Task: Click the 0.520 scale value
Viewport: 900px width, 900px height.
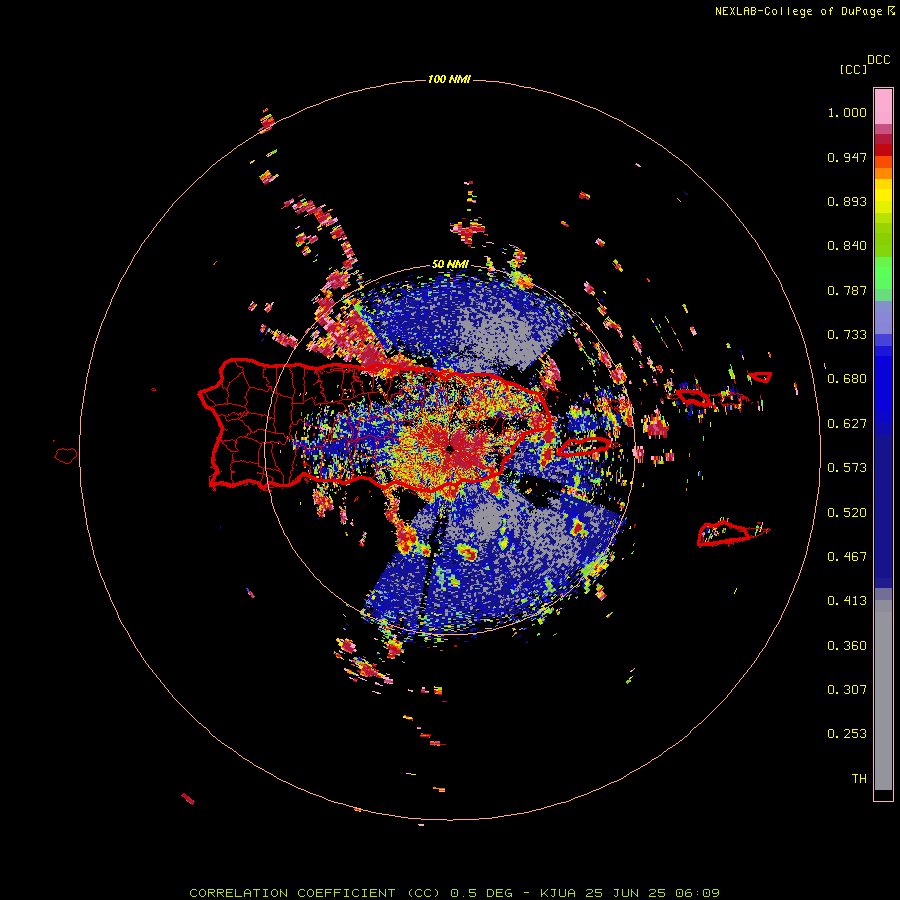Action: coord(847,513)
